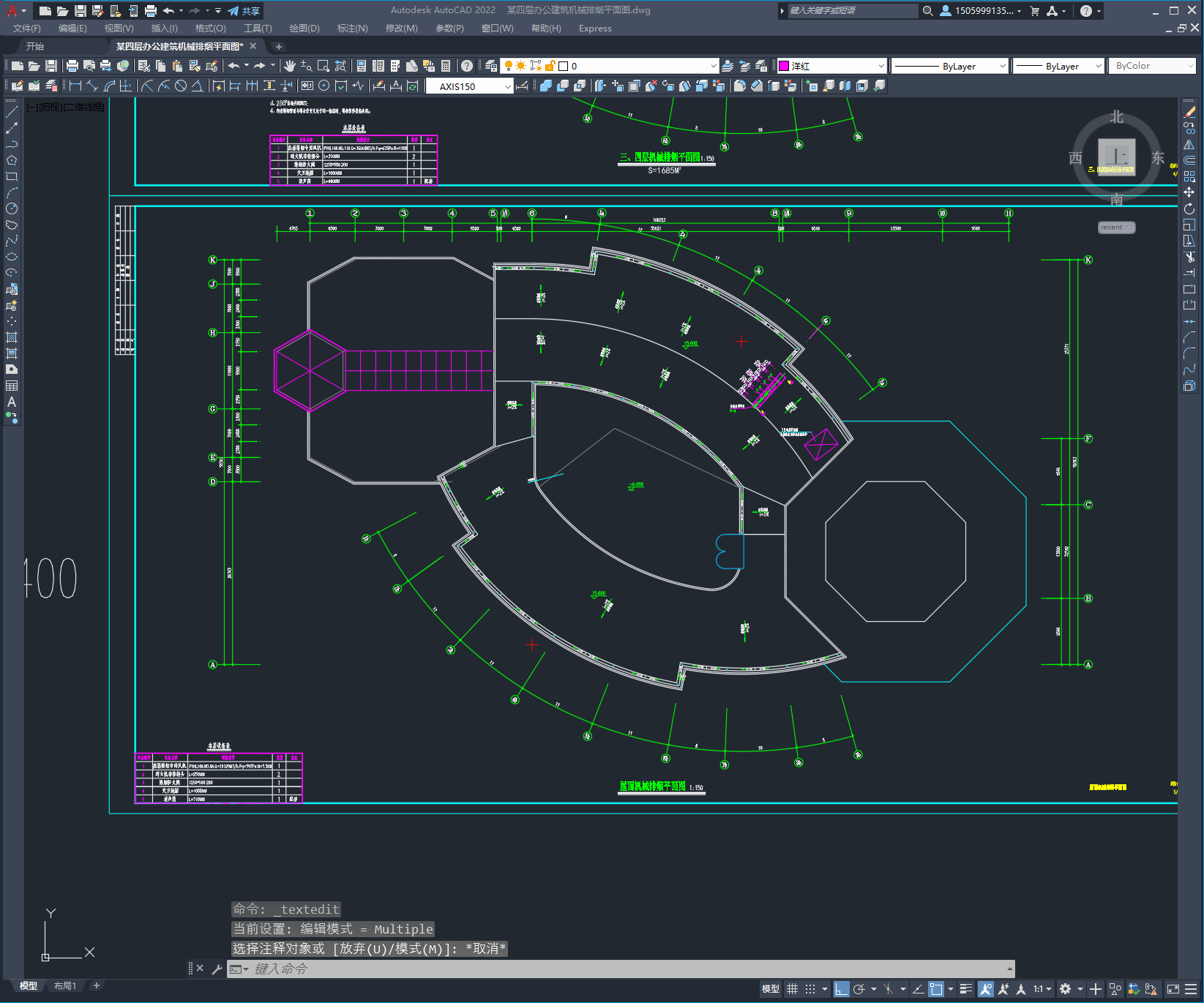Image resolution: width=1204 pixels, height=1003 pixels.
Task: Open the layer dropdown showing layer 0
Action: [x=610, y=66]
